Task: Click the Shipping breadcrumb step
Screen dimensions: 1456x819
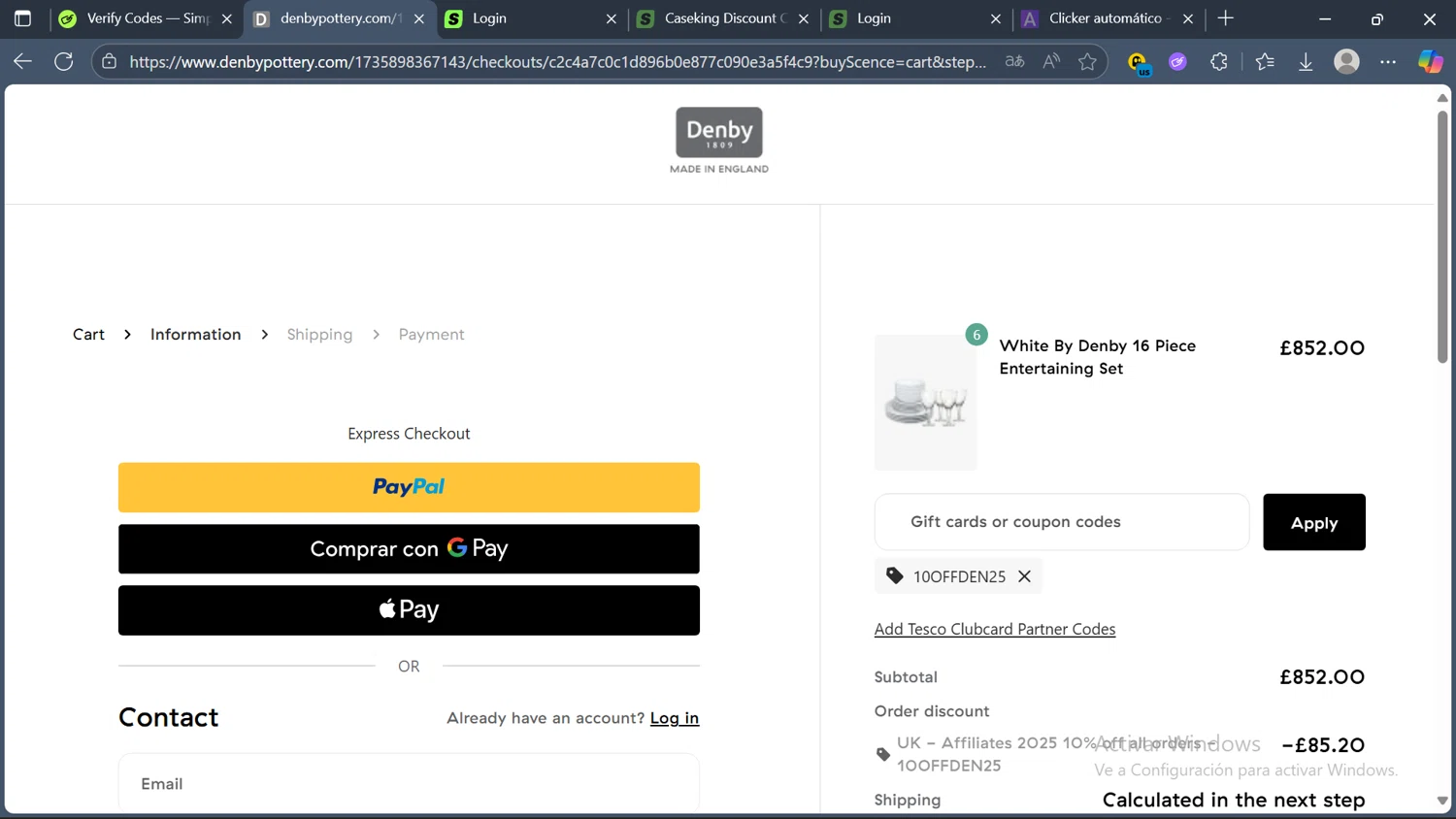Action: [319, 335]
